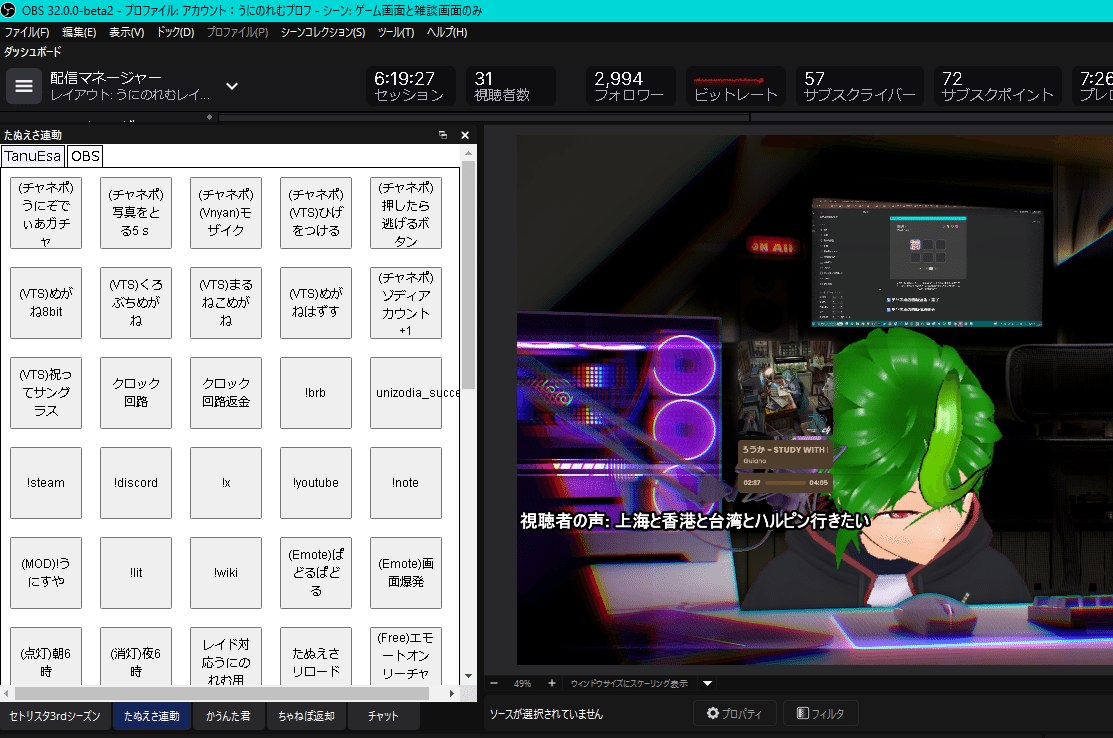Send the !youtube command button

(x=316, y=483)
